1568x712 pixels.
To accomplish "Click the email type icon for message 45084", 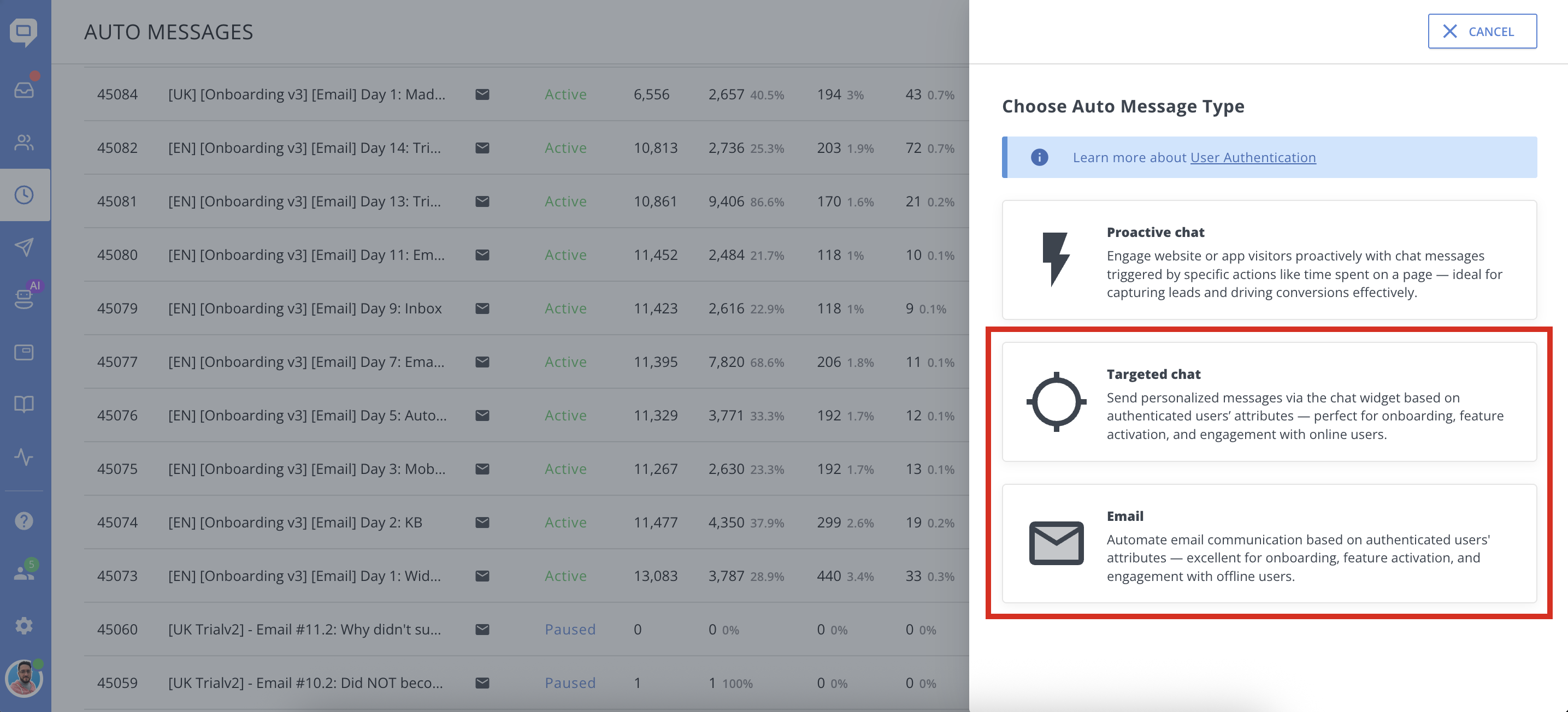I will pos(482,94).
